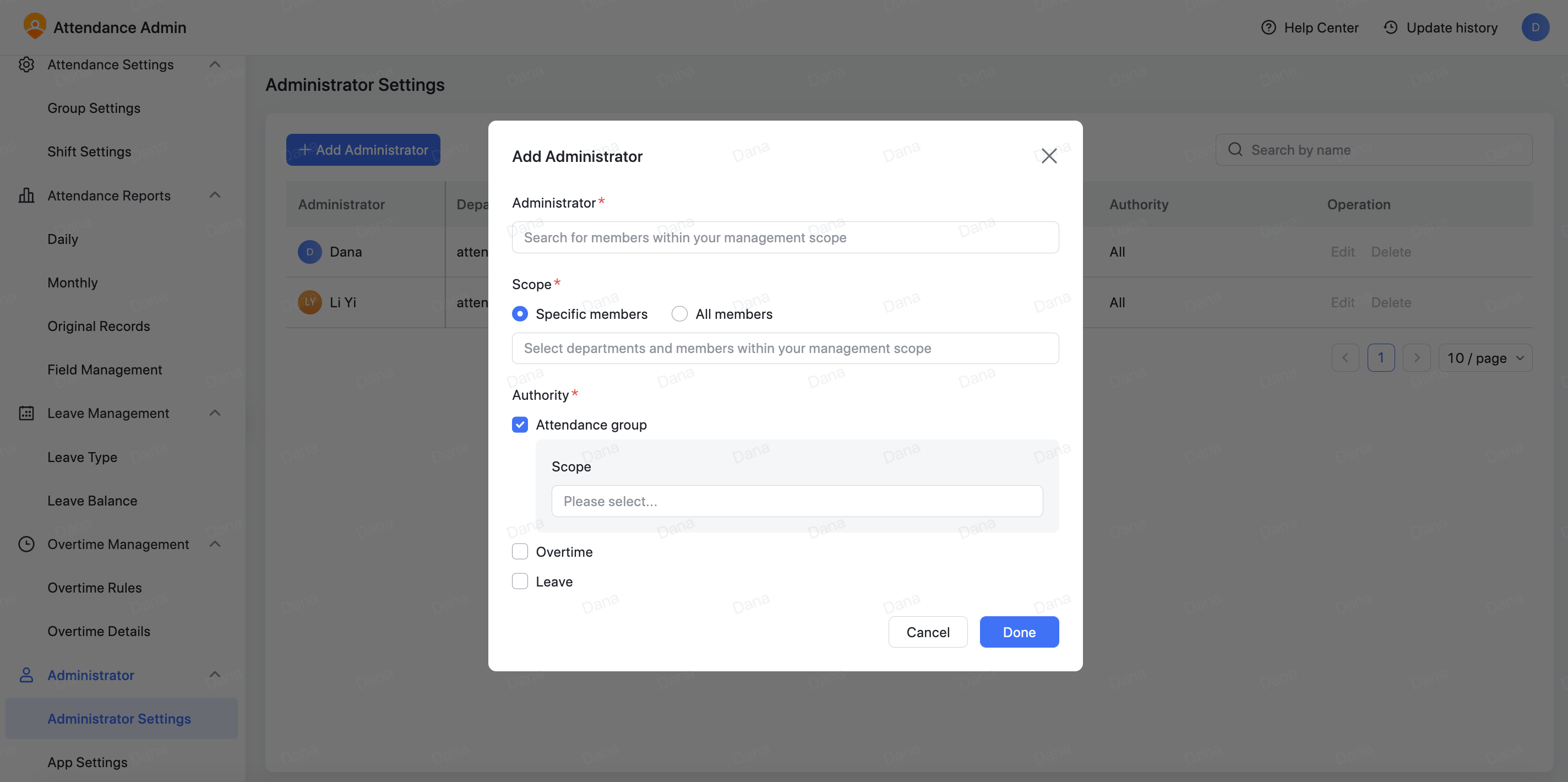The width and height of the screenshot is (1568, 782).
Task: Enable the Overtime authority checkbox
Action: click(520, 551)
